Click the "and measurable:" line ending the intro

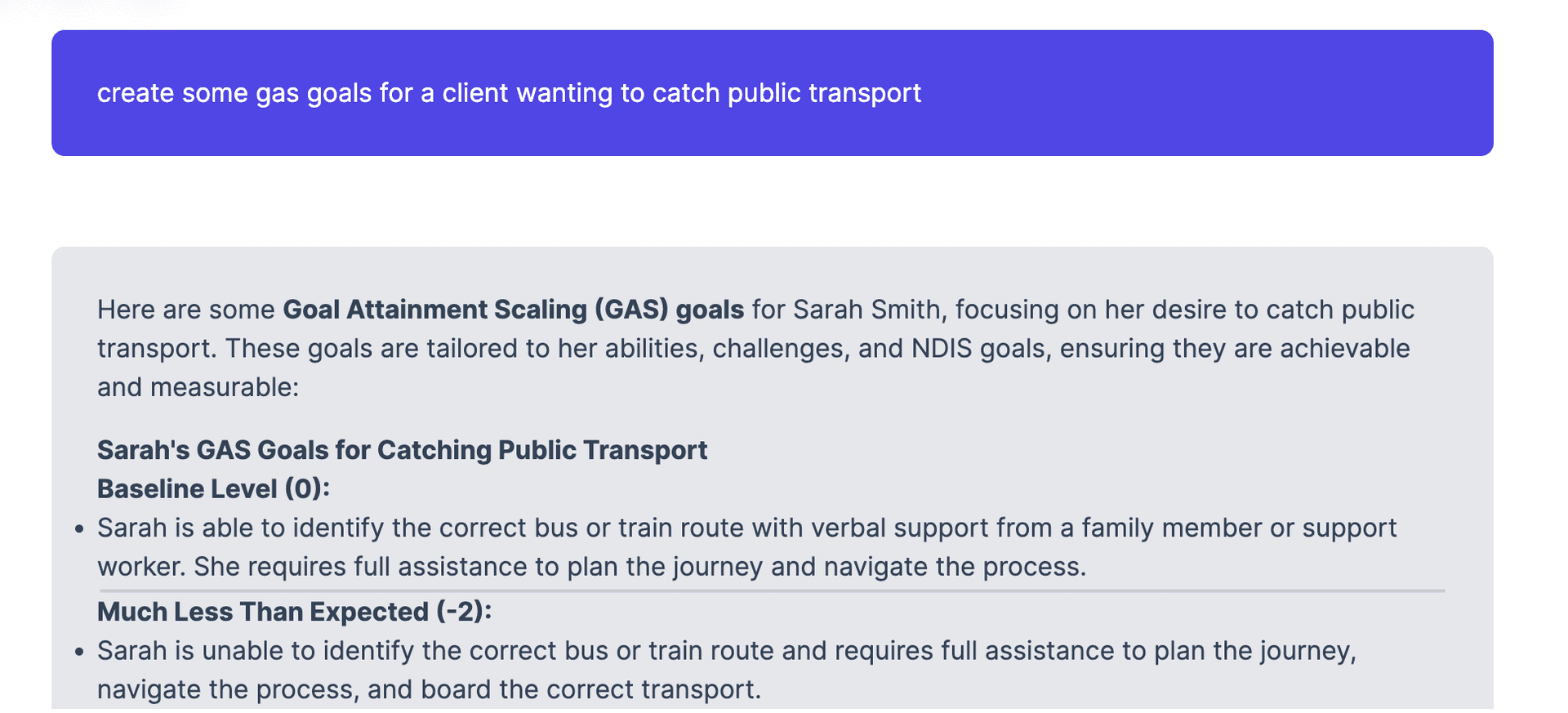point(198,387)
